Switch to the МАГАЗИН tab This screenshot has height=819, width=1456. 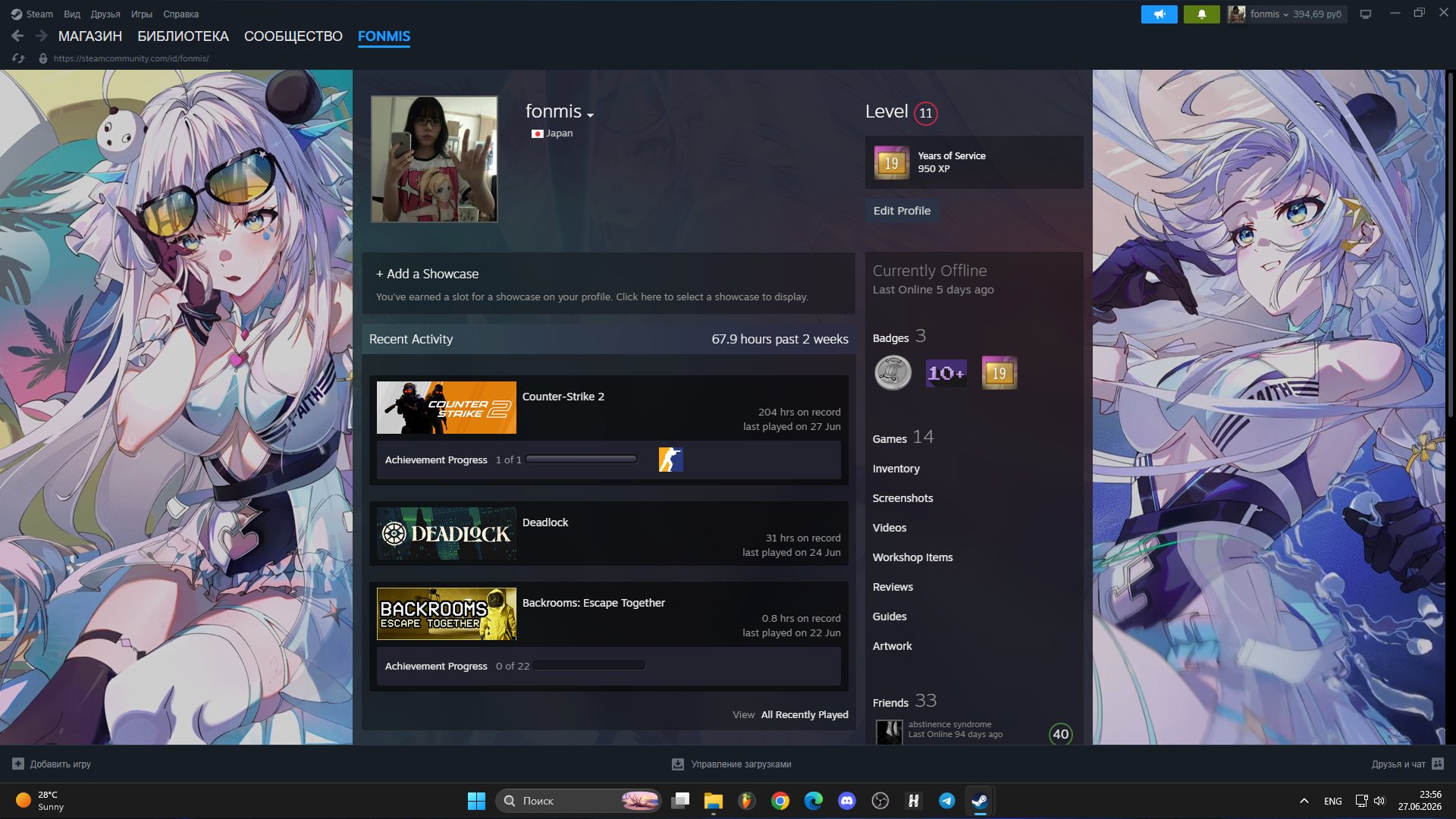[90, 36]
